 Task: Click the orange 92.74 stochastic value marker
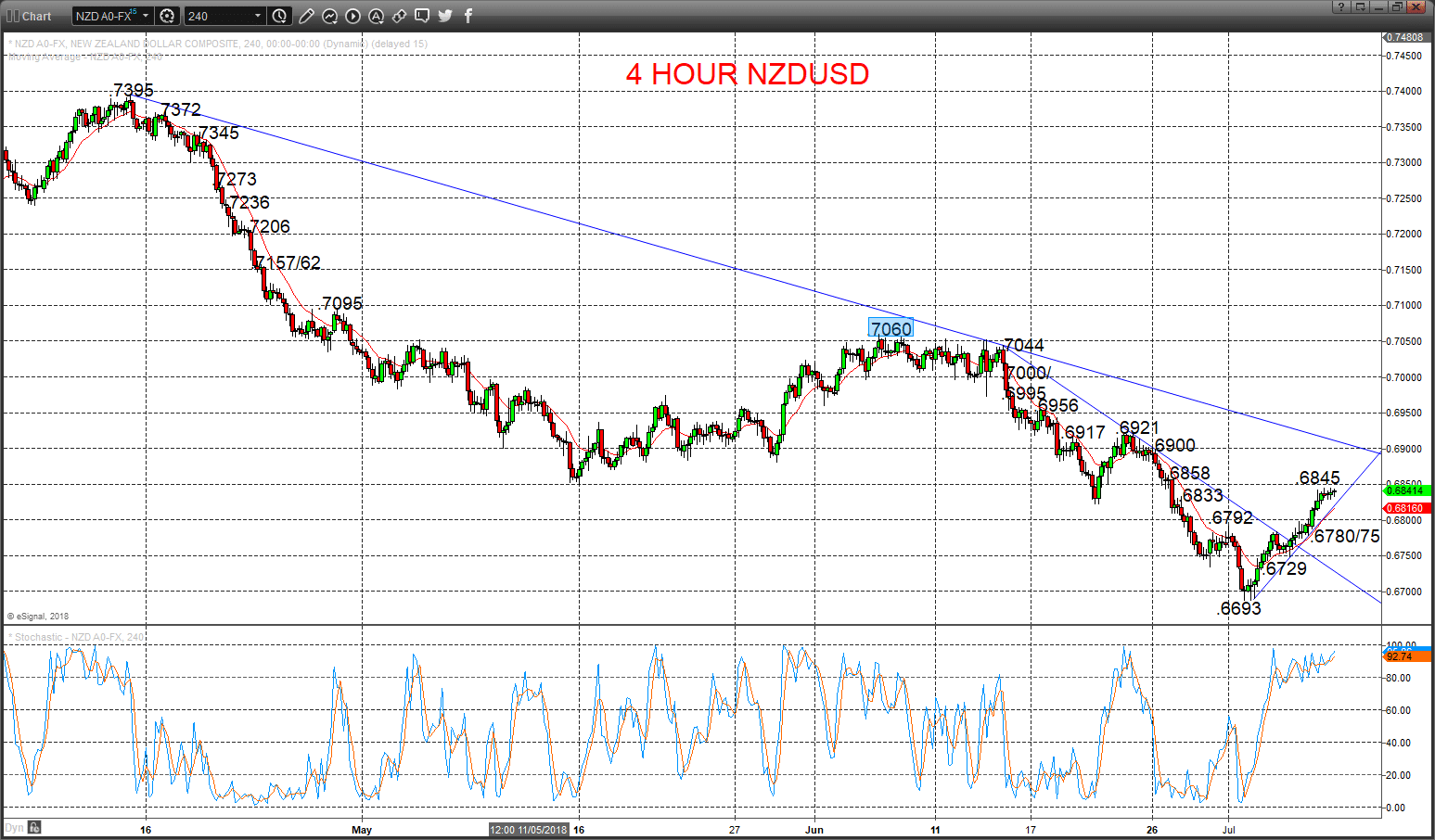[x=1407, y=656]
